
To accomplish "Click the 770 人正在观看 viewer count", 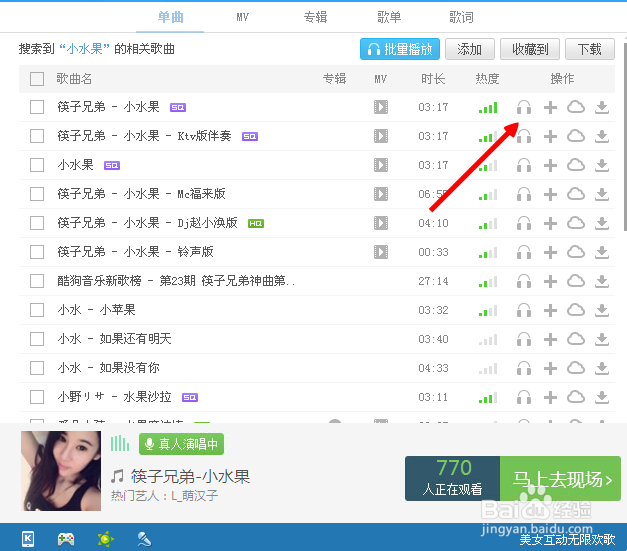I will (x=453, y=479).
